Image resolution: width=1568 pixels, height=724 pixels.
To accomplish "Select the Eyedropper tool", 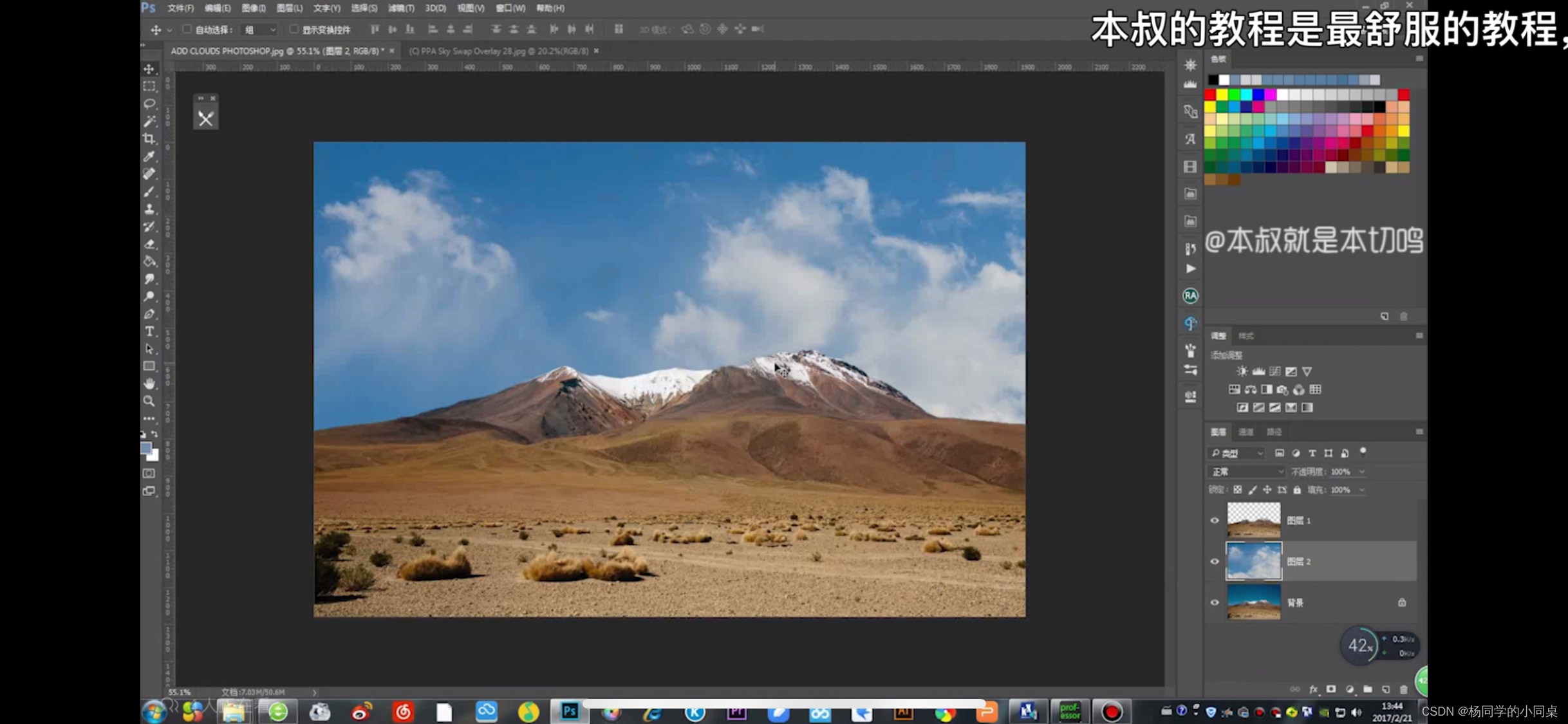I will pos(149,156).
